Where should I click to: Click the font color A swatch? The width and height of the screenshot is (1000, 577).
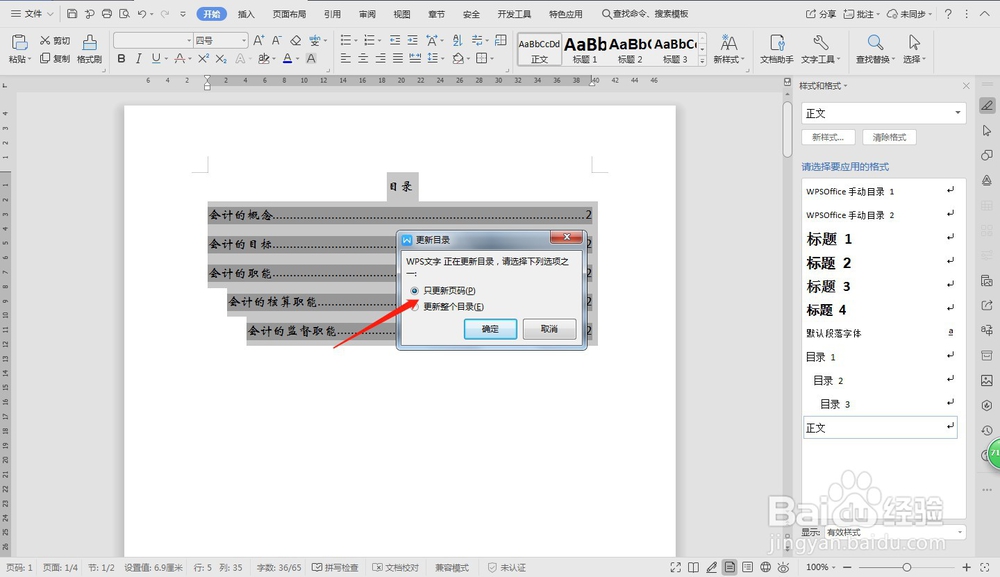pyautogui.click(x=287, y=59)
